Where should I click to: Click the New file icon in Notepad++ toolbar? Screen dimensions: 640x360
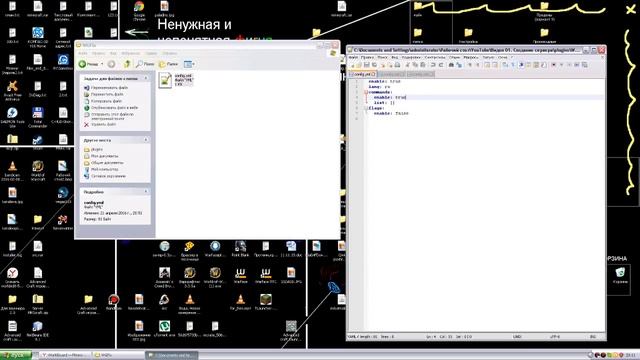pyautogui.click(x=353, y=65)
